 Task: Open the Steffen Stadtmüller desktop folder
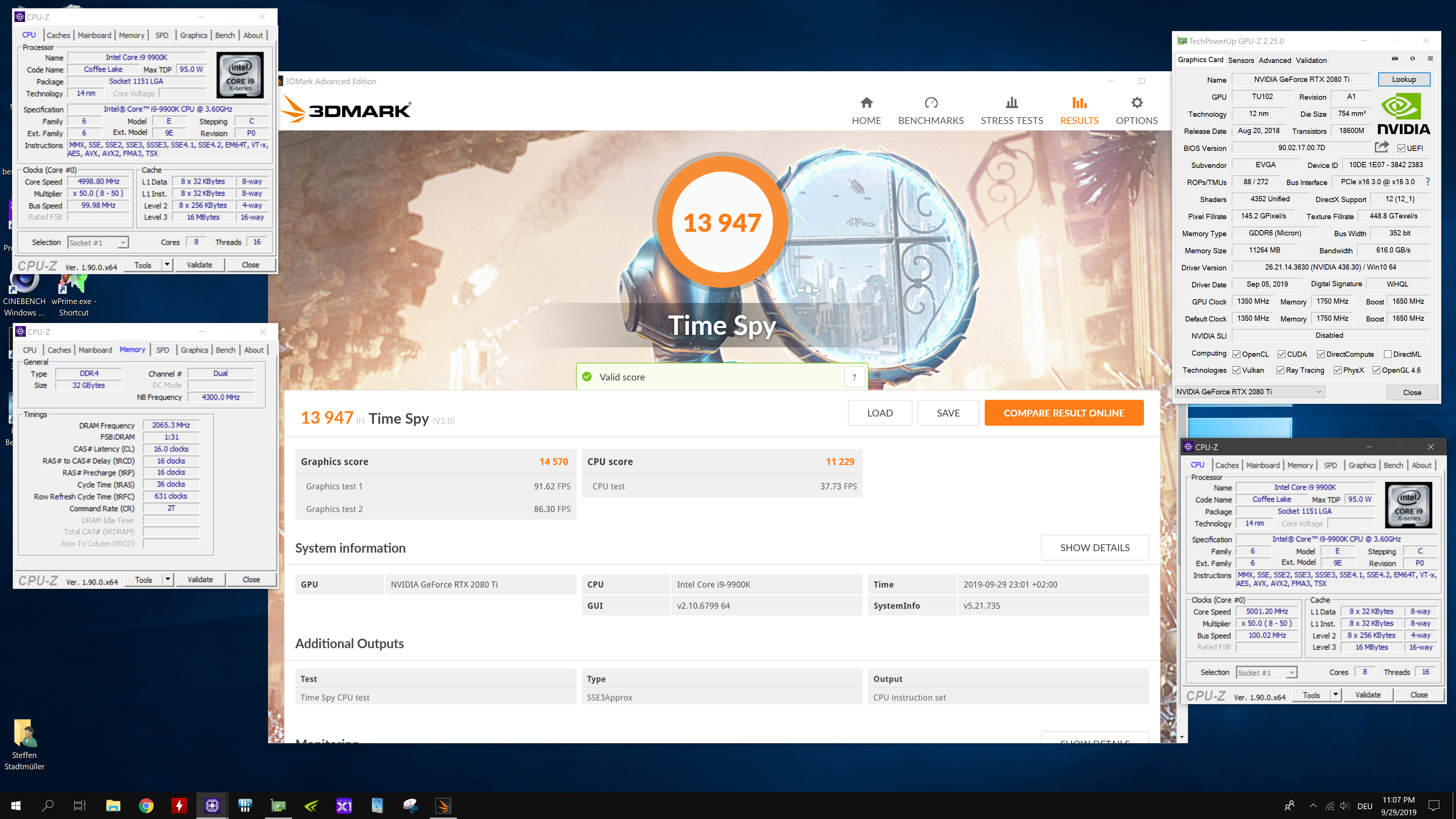coord(24,745)
